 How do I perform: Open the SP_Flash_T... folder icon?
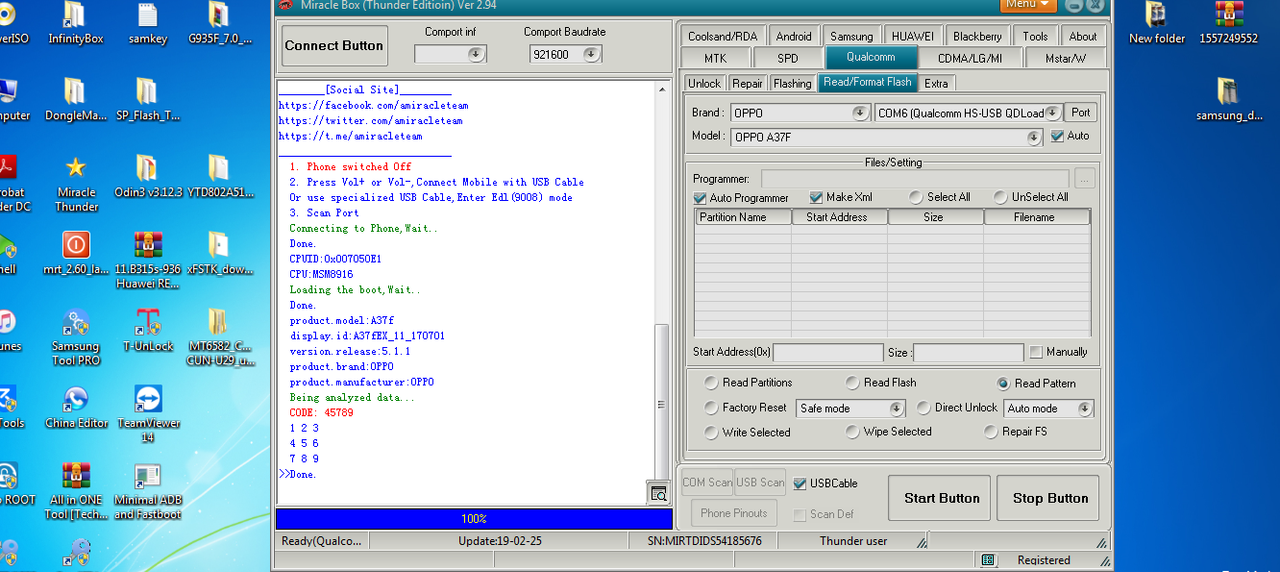pos(148,99)
